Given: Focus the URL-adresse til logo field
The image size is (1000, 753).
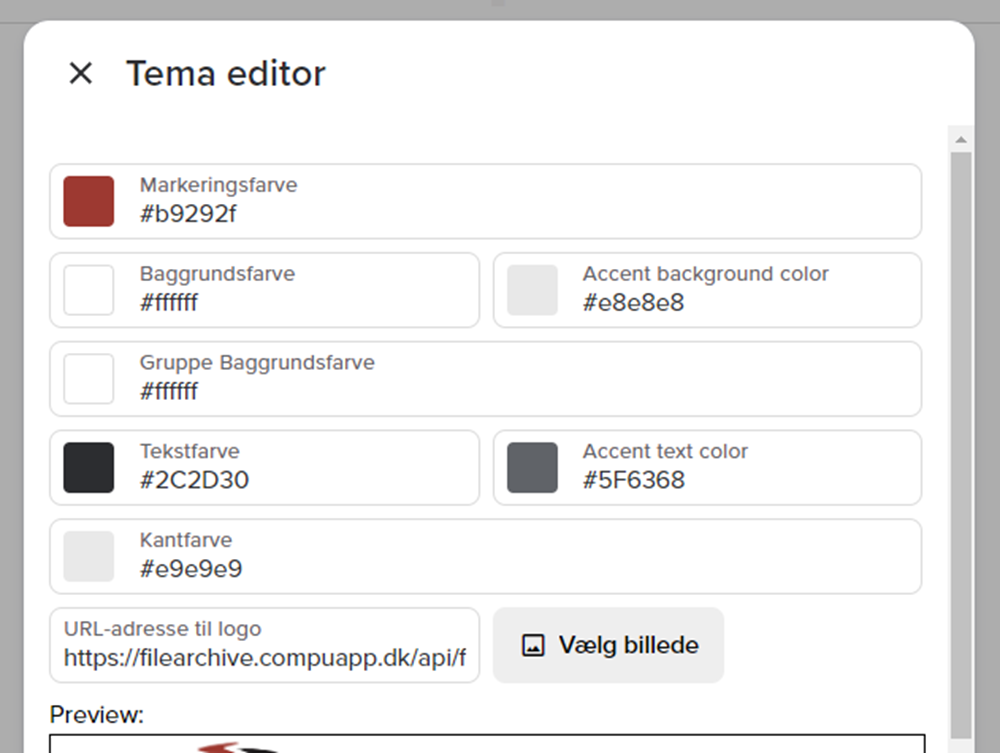Looking at the screenshot, I should point(265,645).
